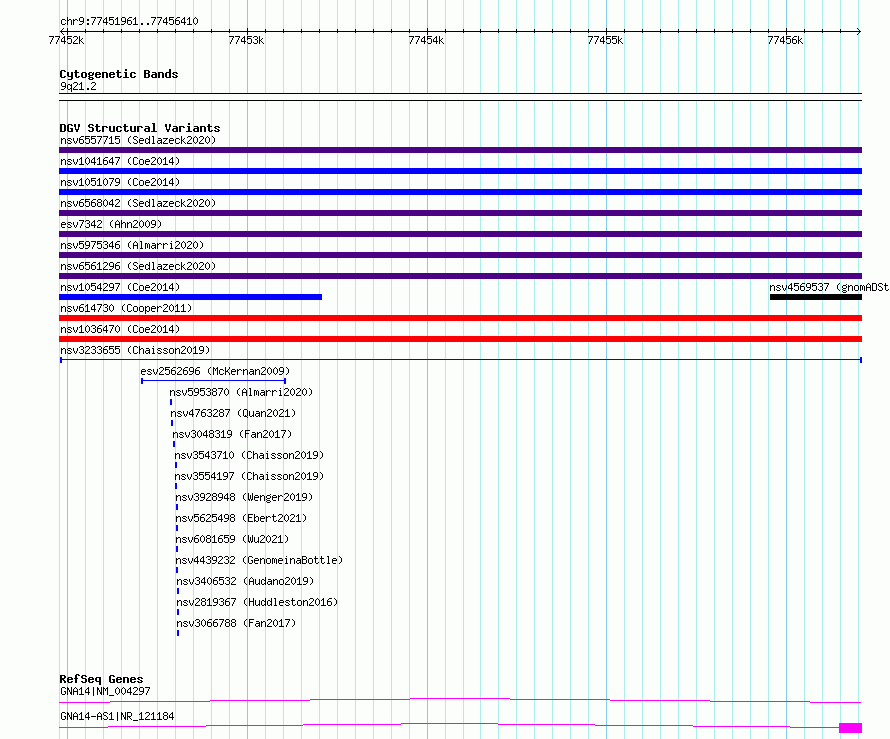This screenshot has width=890, height=739.
Task: Select nsv3554197 (Chaisson2019) label
Action: [249, 476]
